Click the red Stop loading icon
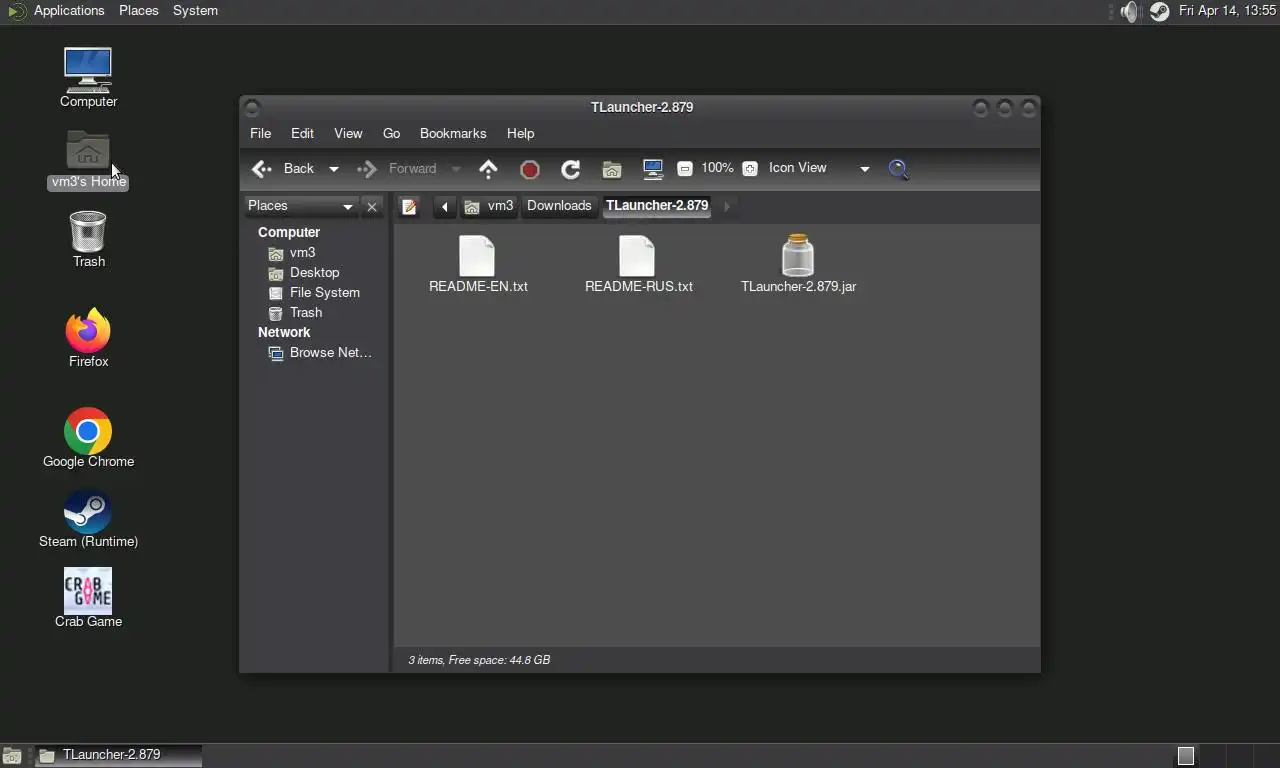 pyautogui.click(x=530, y=169)
